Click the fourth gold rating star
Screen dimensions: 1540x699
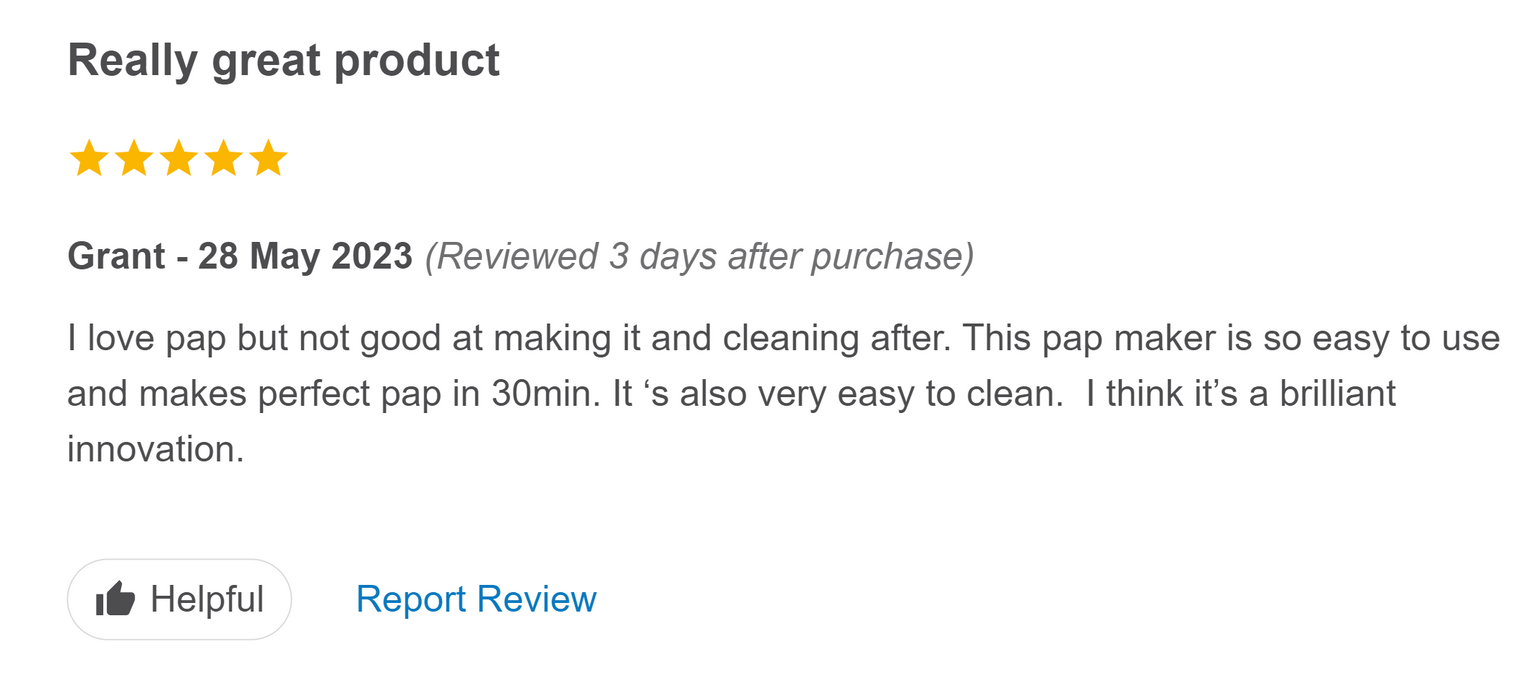coord(223,159)
